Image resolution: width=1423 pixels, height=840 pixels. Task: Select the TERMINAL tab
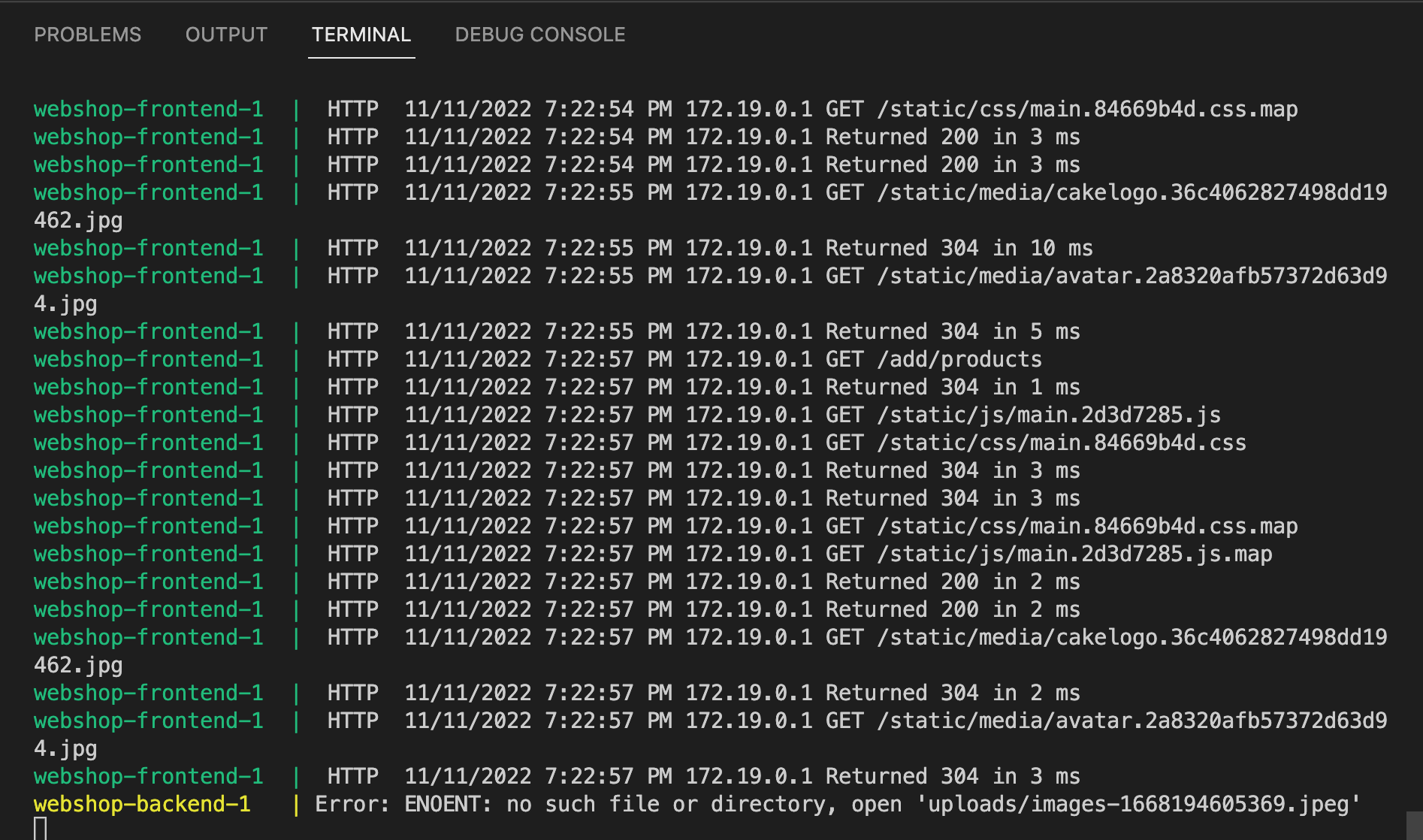tap(361, 34)
